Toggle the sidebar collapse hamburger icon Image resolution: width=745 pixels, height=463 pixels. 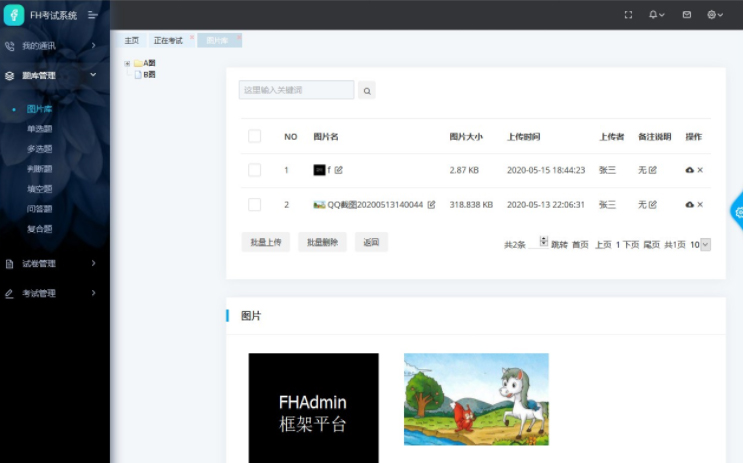coord(93,15)
